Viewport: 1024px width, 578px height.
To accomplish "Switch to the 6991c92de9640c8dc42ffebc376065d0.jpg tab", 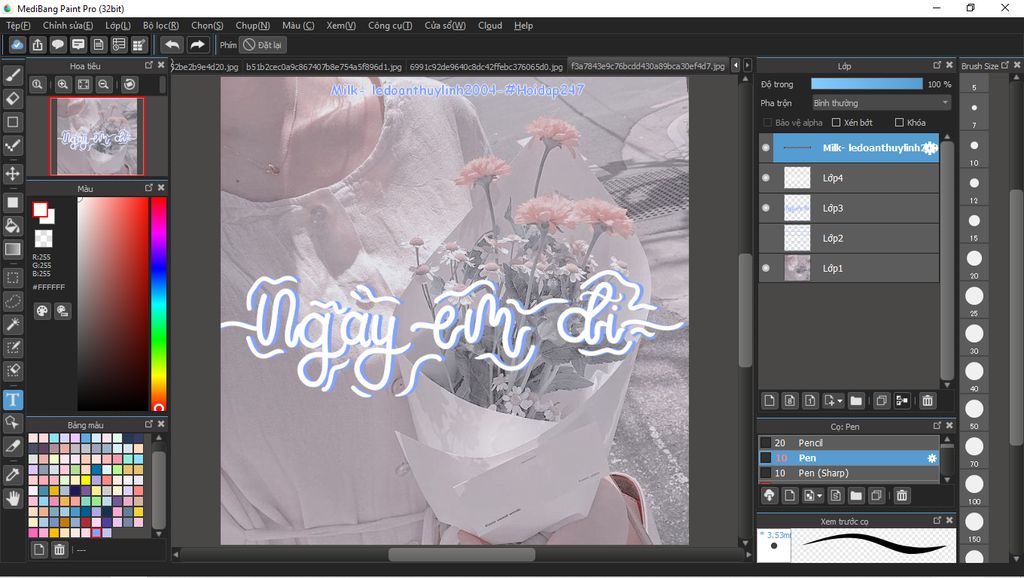I will [x=486, y=67].
